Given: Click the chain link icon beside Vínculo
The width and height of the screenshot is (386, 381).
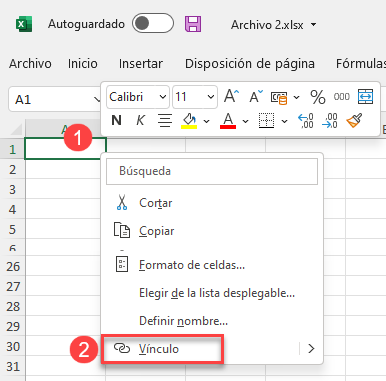Looking at the screenshot, I should click(x=122, y=348).
